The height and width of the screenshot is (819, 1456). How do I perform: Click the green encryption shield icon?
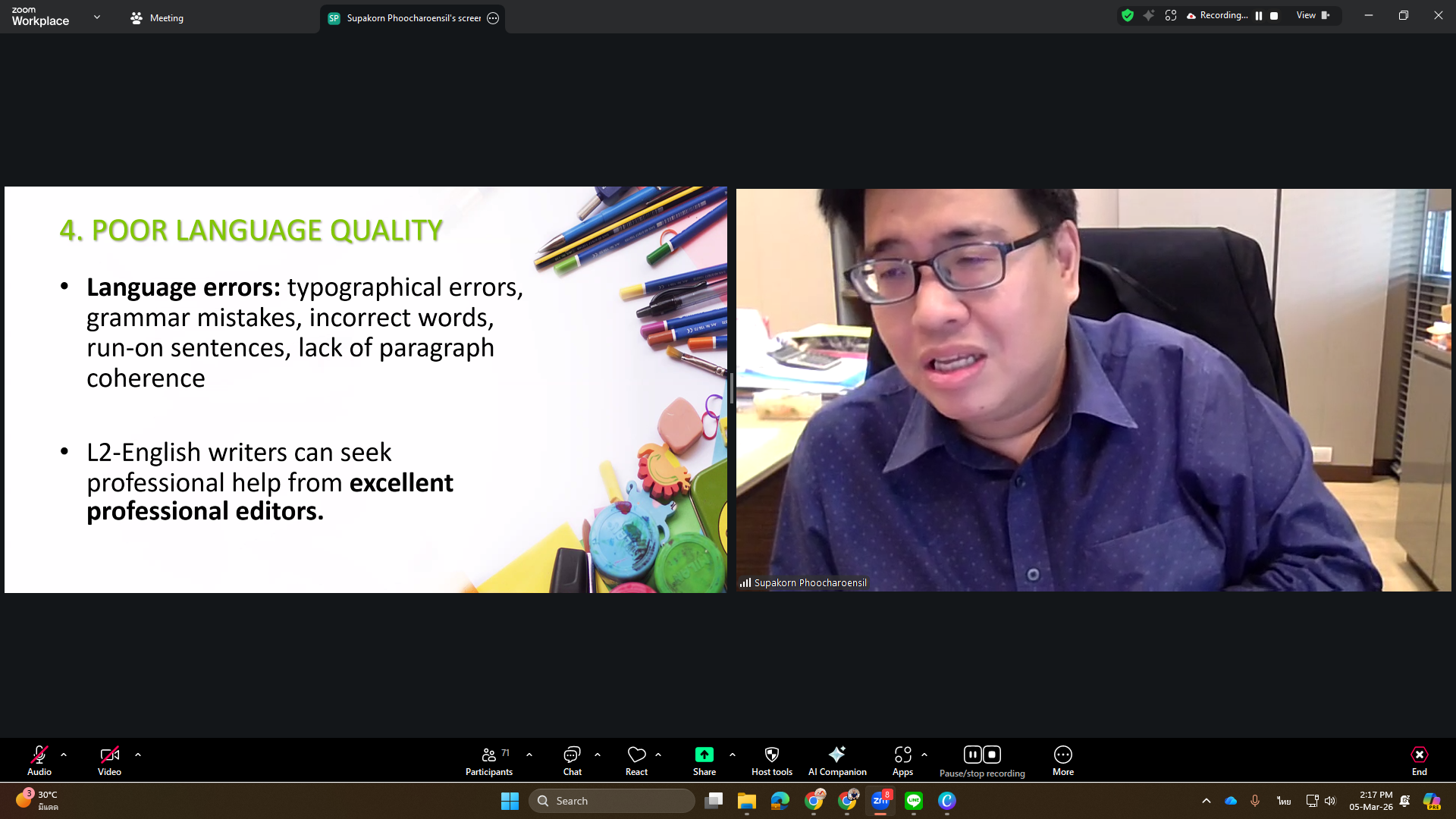coord(1128,15)
